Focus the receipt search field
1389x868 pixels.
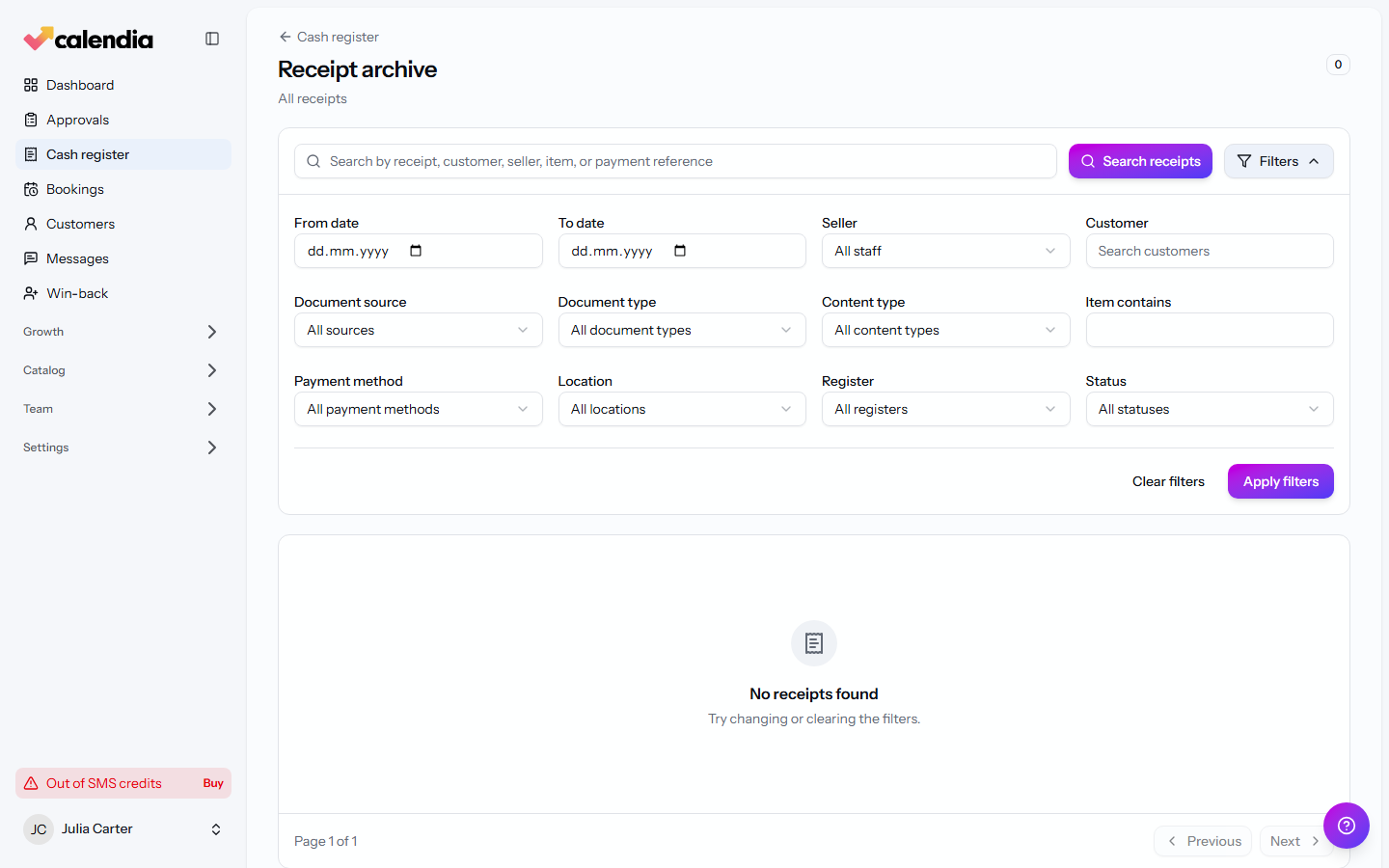pyautogui.click(x=675, y=161)
